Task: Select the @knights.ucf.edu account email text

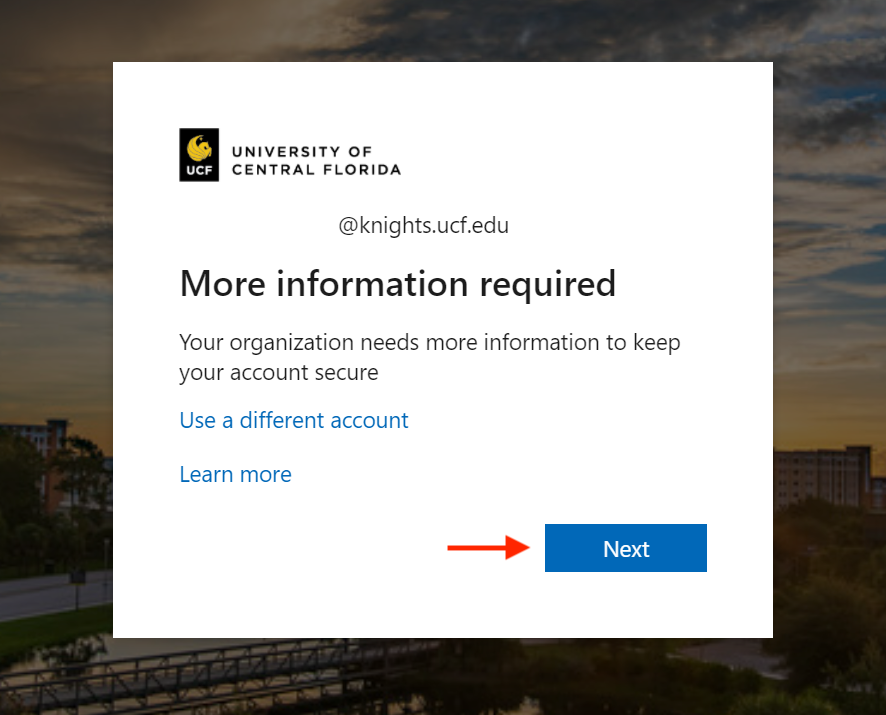Action: tap(423, 226)
